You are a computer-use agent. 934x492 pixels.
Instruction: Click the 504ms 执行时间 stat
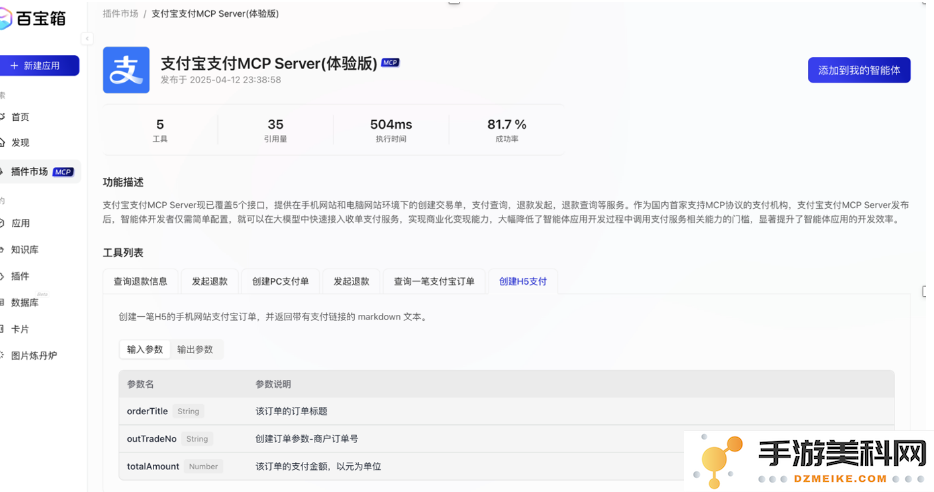391,130
